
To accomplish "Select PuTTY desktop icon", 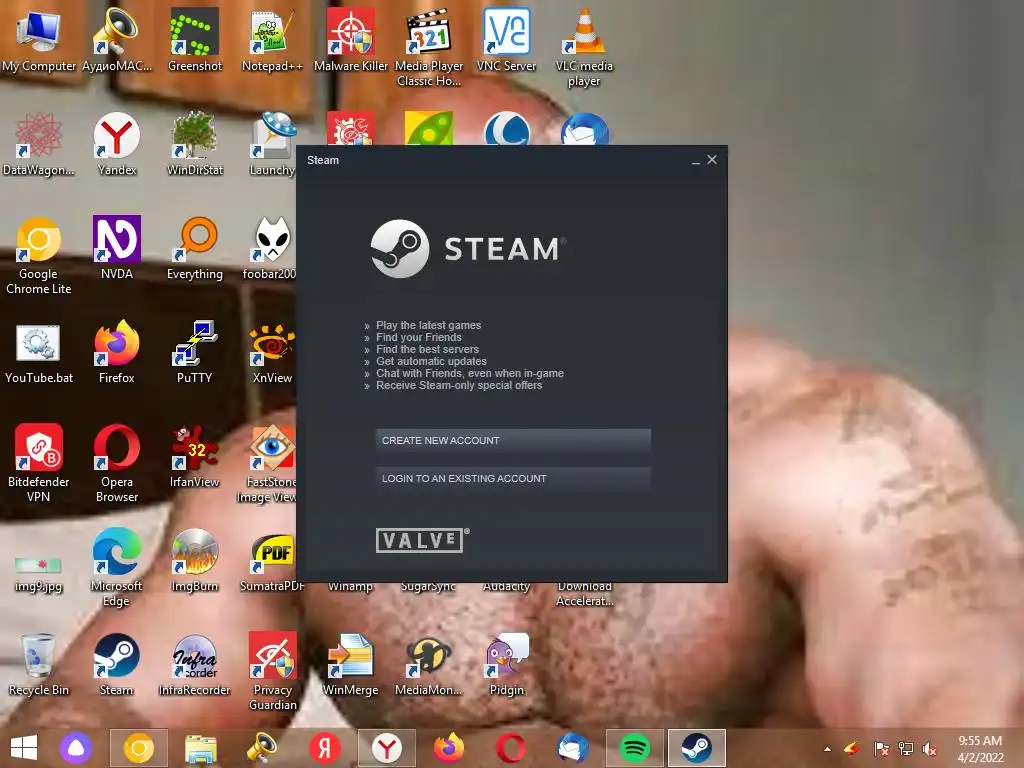I will pyautogui.click(x=195, y=352).
